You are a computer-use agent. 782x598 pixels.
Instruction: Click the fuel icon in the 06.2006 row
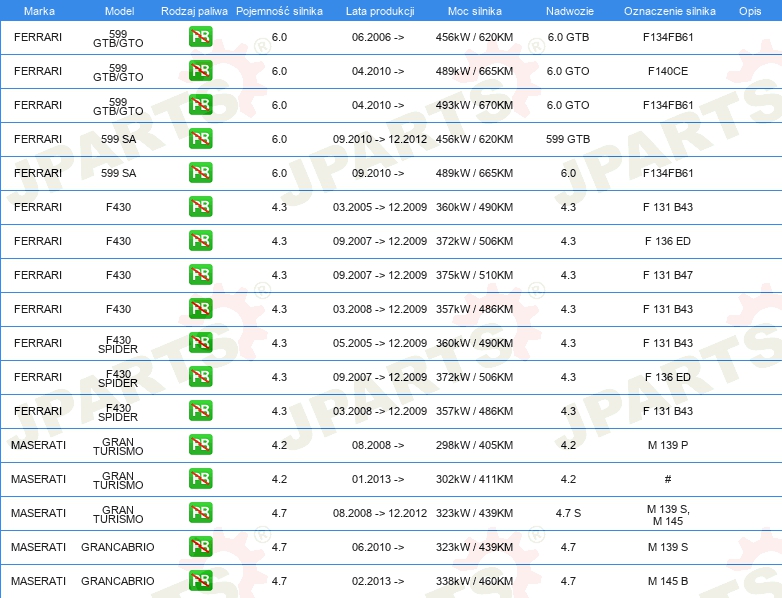tap(200, 37)
